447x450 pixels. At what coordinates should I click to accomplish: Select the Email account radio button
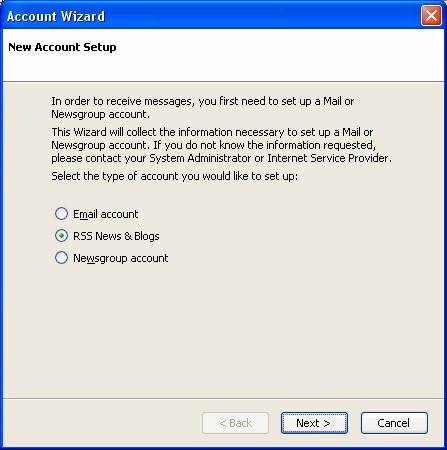(x=61, y=214)
